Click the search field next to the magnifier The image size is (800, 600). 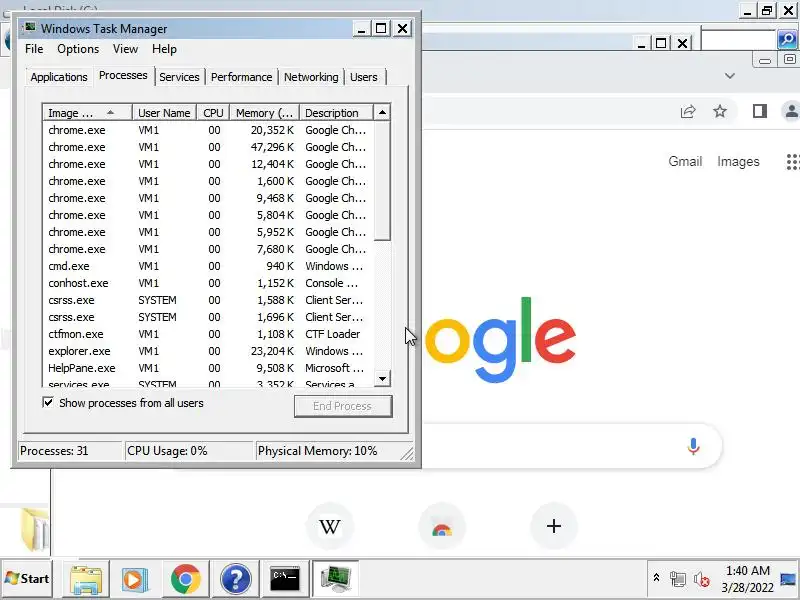tap(738, 40)
